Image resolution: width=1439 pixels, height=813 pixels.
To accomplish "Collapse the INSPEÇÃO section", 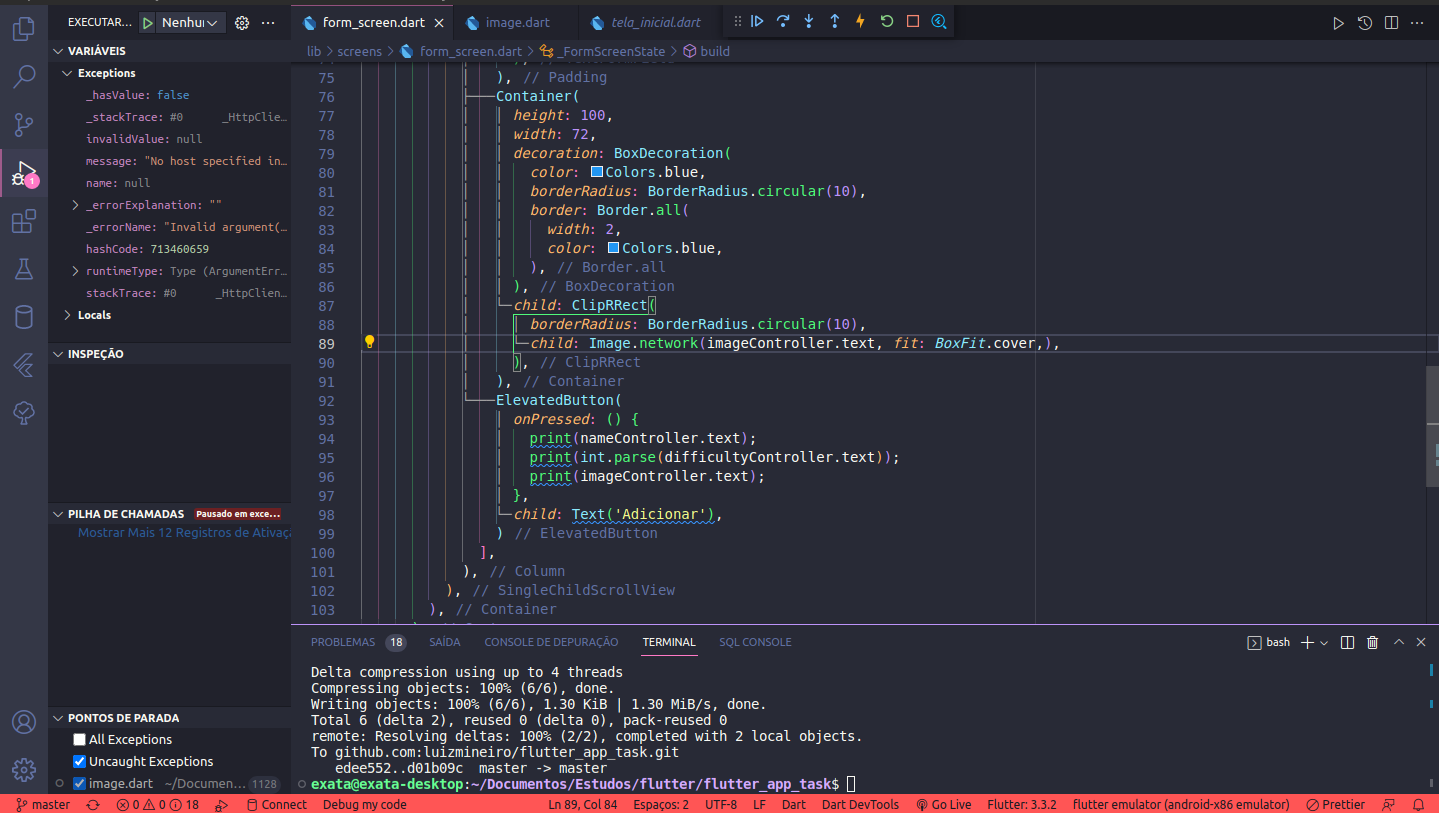I will coord(57,354).
